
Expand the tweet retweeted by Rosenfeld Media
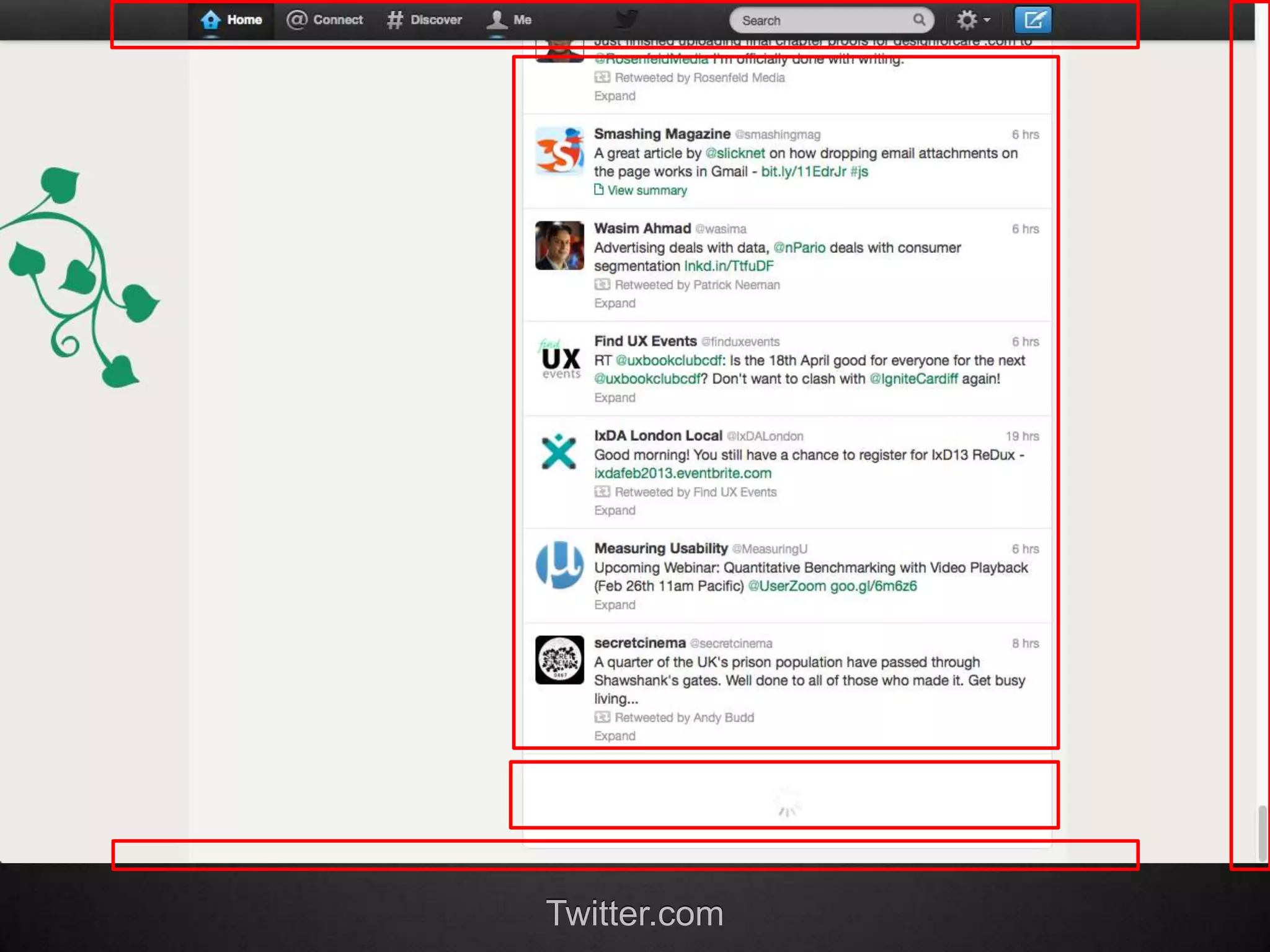615,96
